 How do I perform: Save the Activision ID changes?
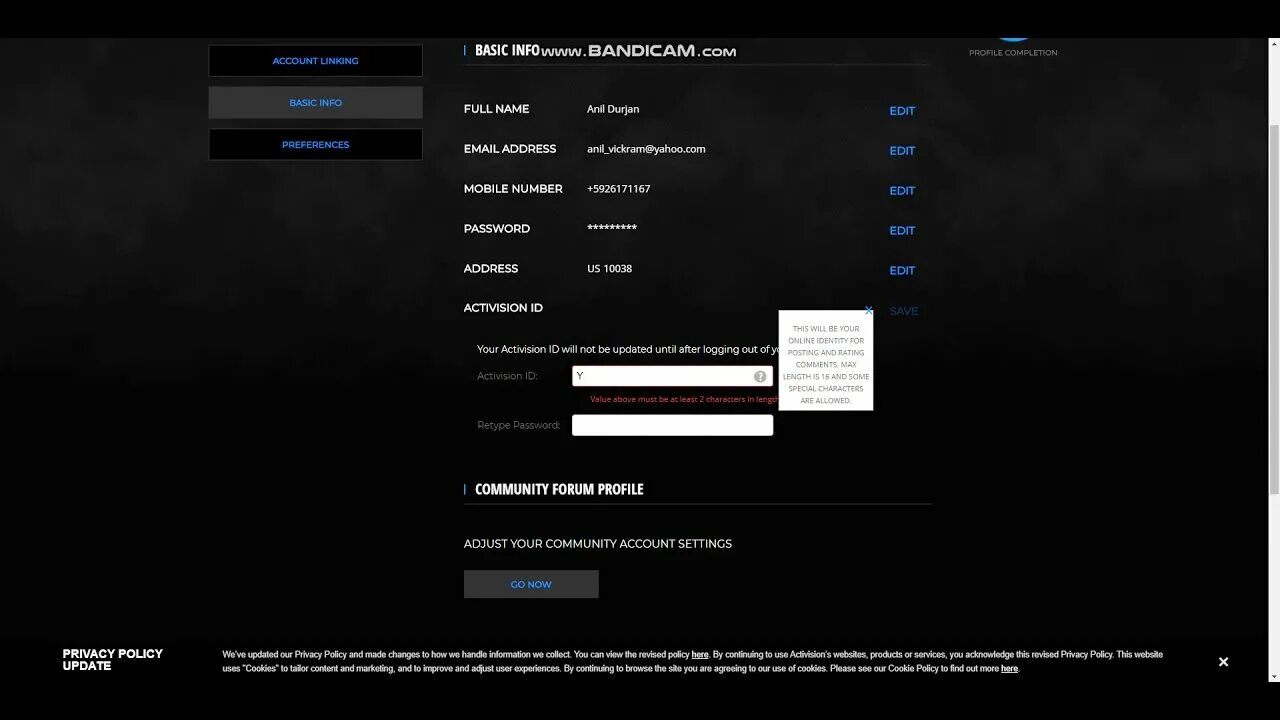[x=904, y=311]
